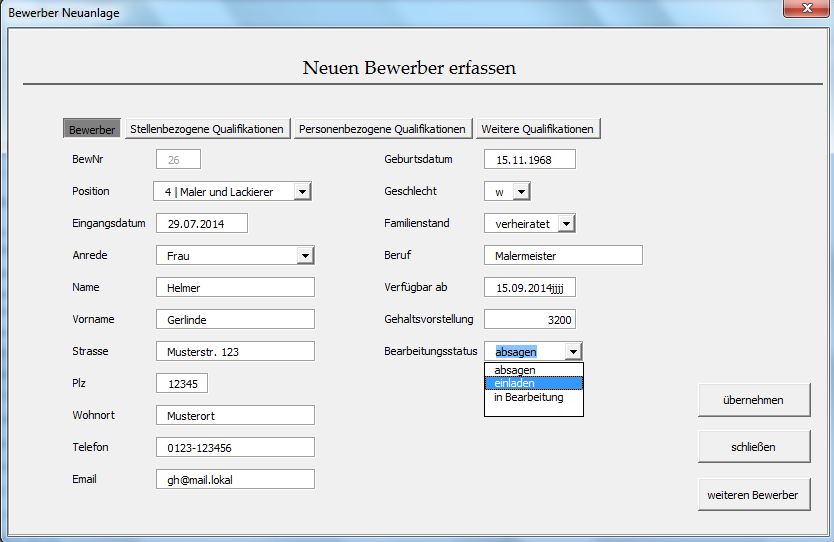Click into the Name field containing Helmer
Viewport: 834px width, 542px height.
click(x=235, y=288)
